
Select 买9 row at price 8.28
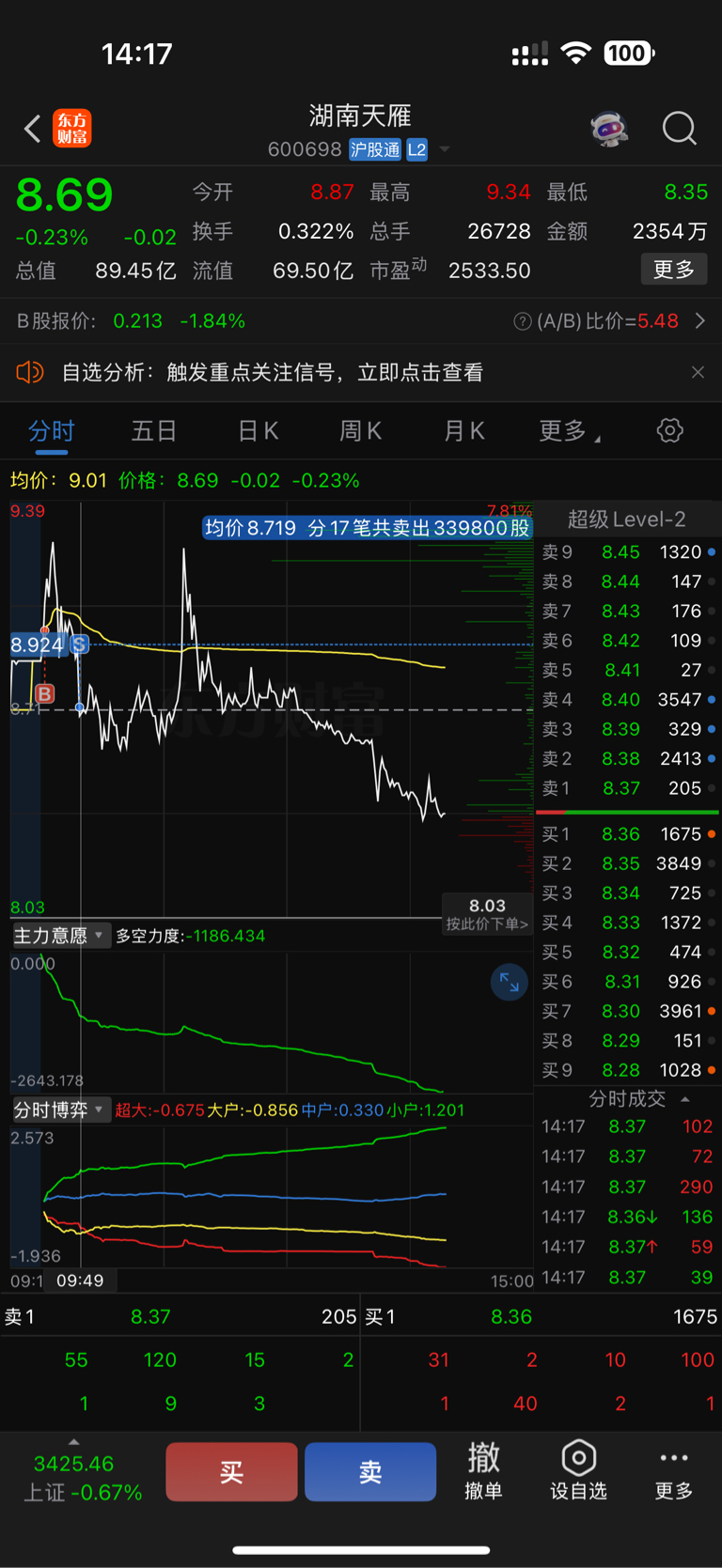[x=627, y=1070]
